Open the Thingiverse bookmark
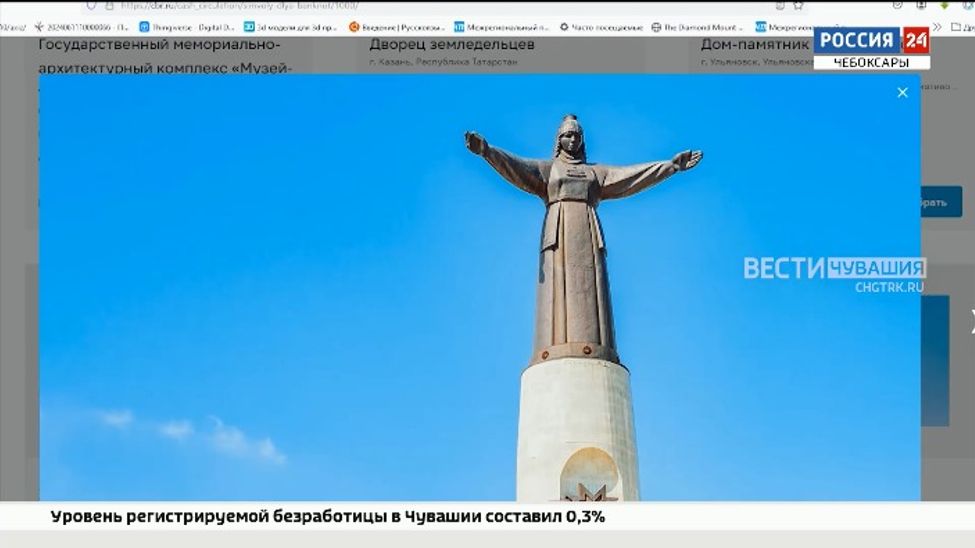 pos(187,27)
